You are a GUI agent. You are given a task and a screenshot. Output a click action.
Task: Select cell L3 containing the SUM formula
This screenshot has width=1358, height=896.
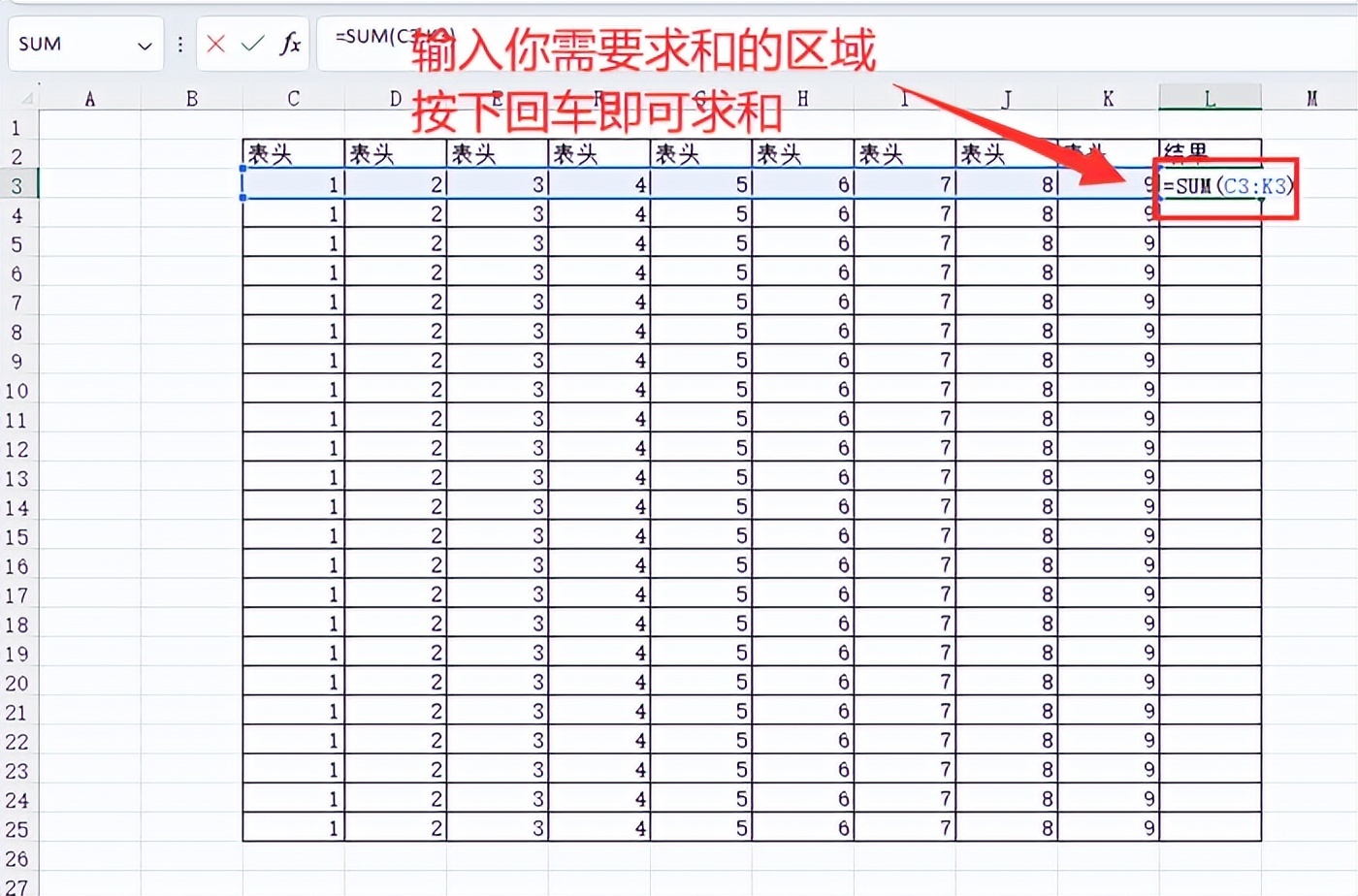(x=1210, y=184)
